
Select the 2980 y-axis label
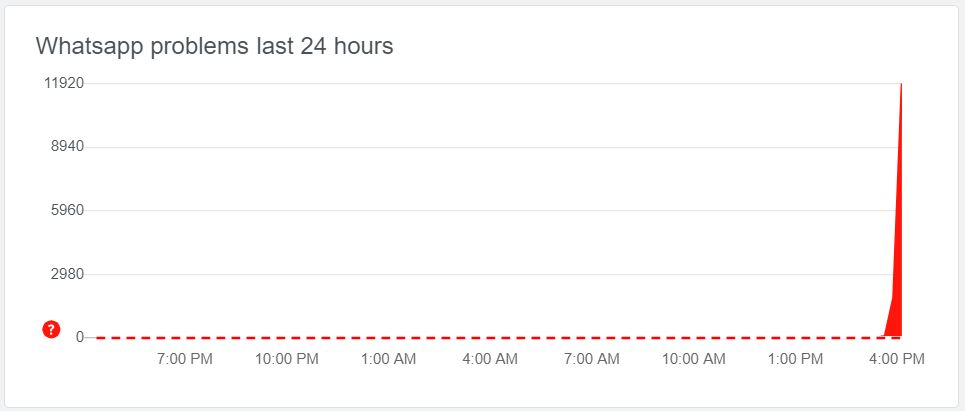(66, 273)
